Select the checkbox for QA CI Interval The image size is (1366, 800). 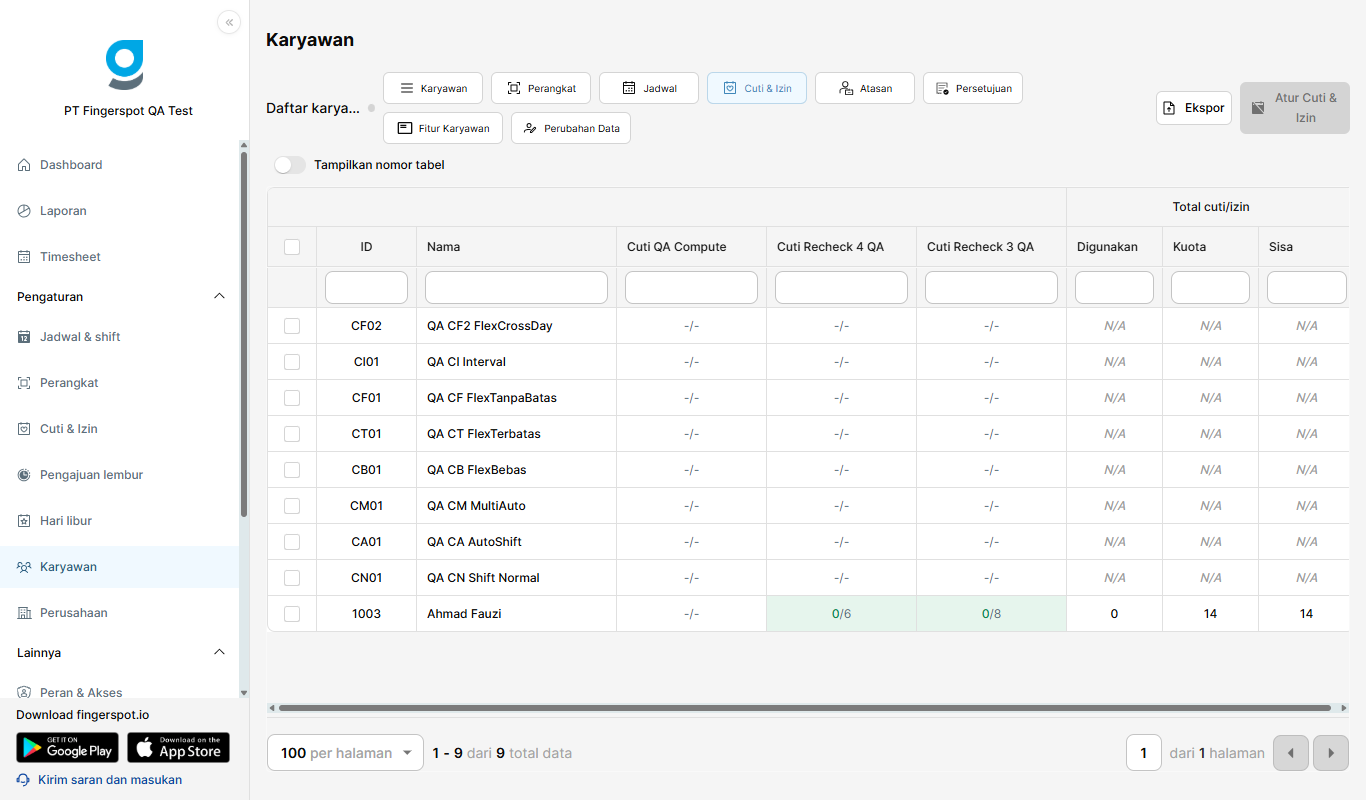click(292, 362)
